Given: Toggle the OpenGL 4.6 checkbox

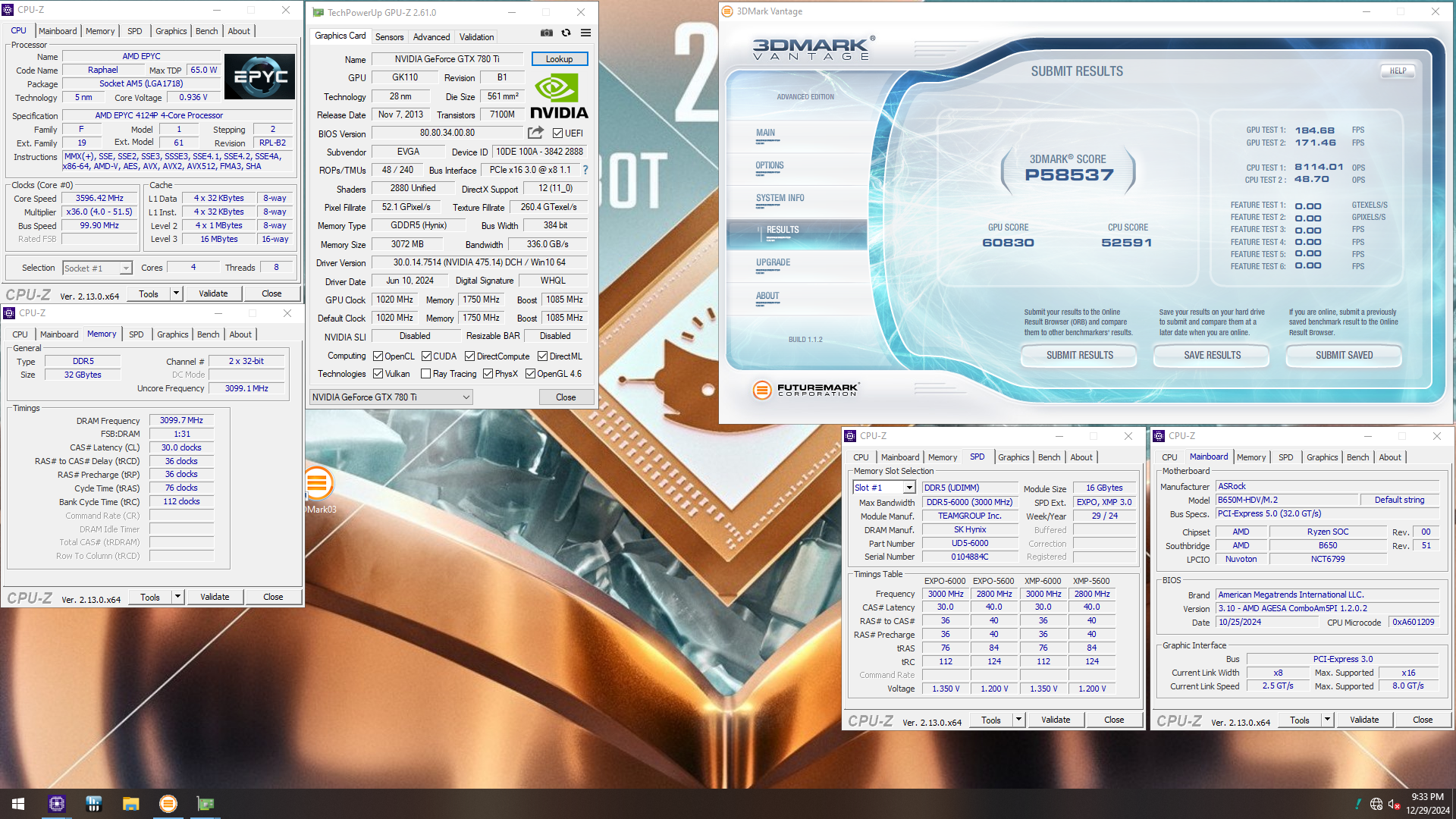Looking at the screenshot, I should coord(531,374).
